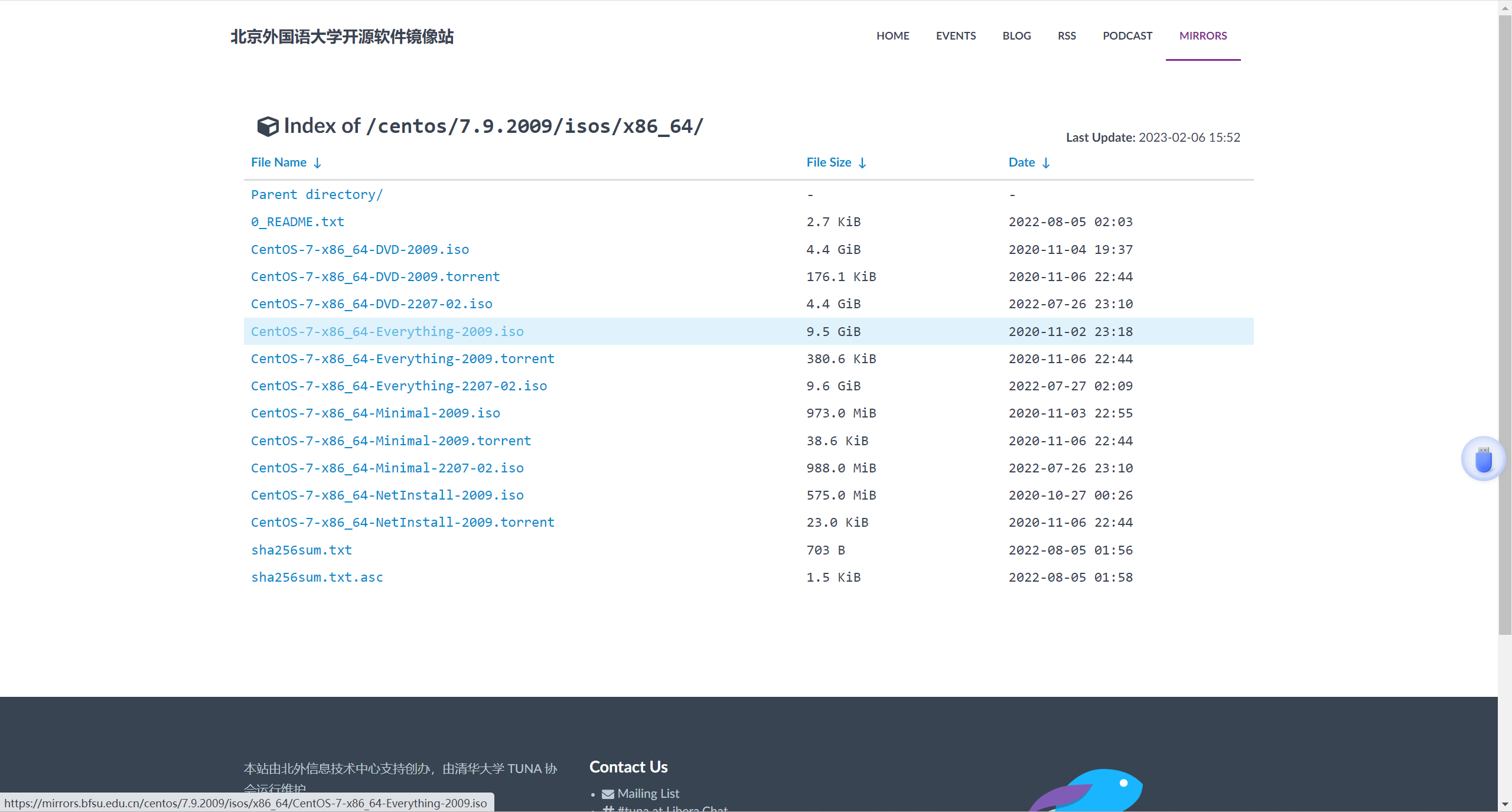Screen dimensions: 1512x812
Task: Open the PODCAST nav item
Action: pyautogui.click(x=1127, y=35)
